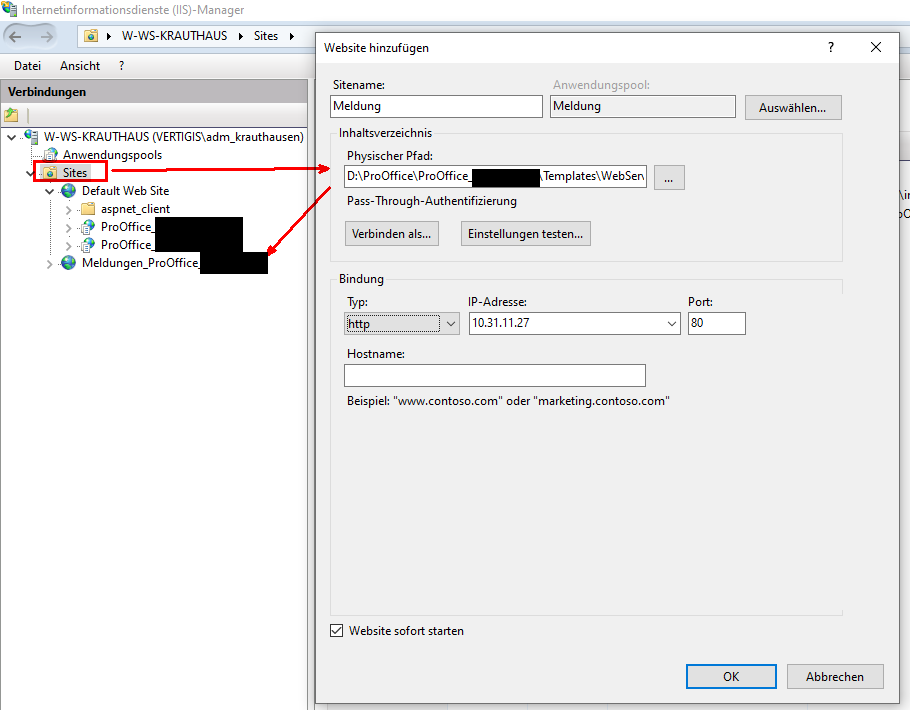Click the Auswählen... button
The height and width of the screenshot is (710, 910).
click(x=793, y=107)
